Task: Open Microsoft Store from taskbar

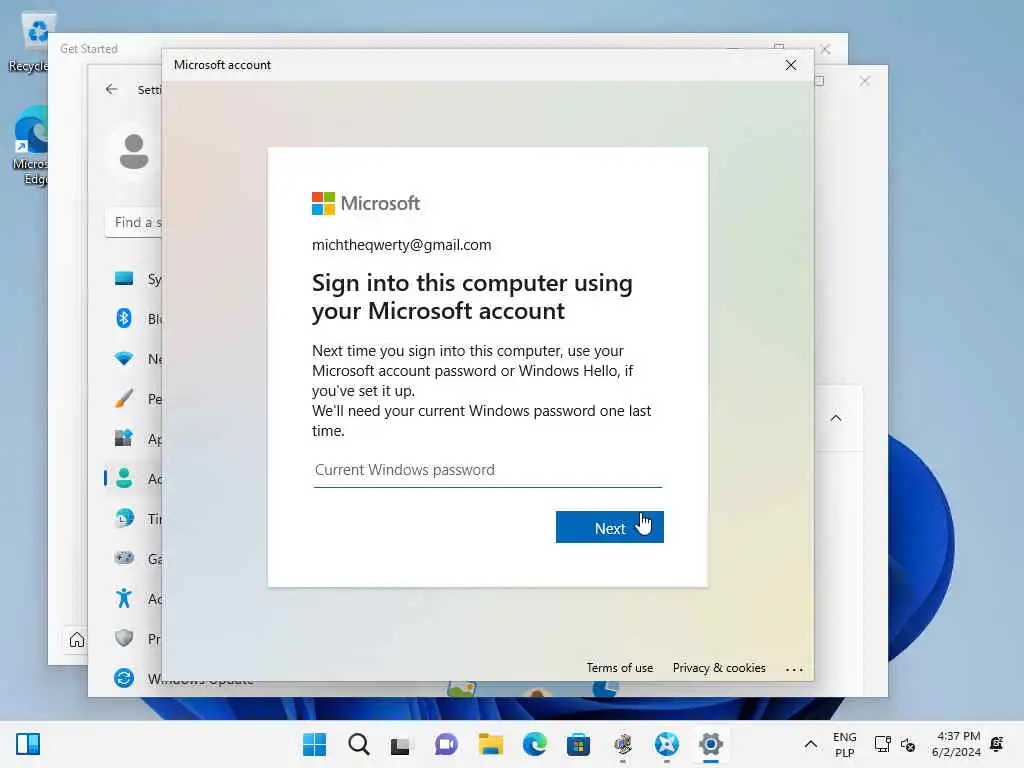Action: click(x=578, y=744)
